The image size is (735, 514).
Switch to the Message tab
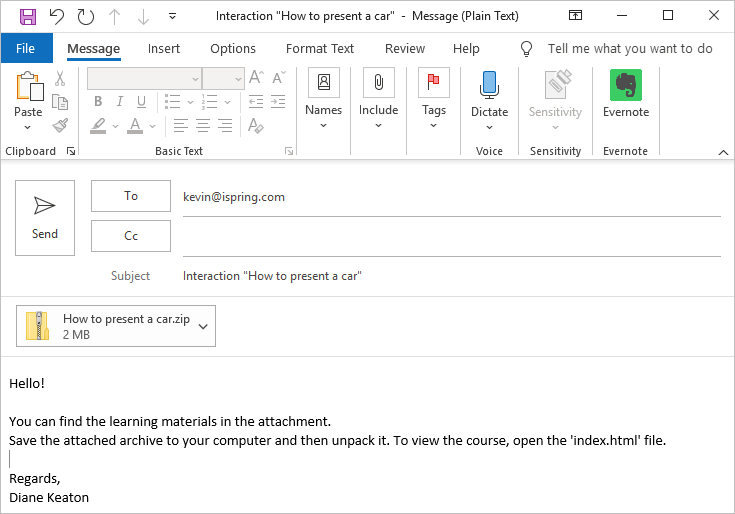(x=94, y=49)
